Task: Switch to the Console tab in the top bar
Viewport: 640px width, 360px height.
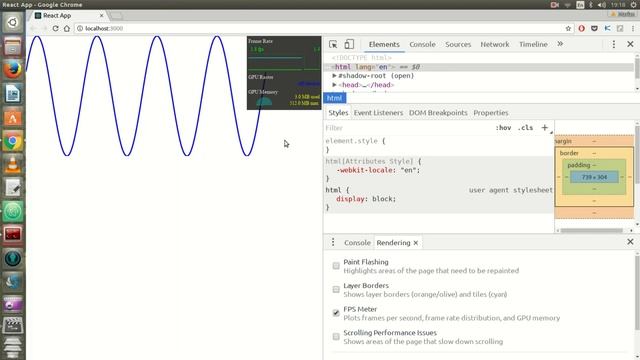Action: point(422,44)
